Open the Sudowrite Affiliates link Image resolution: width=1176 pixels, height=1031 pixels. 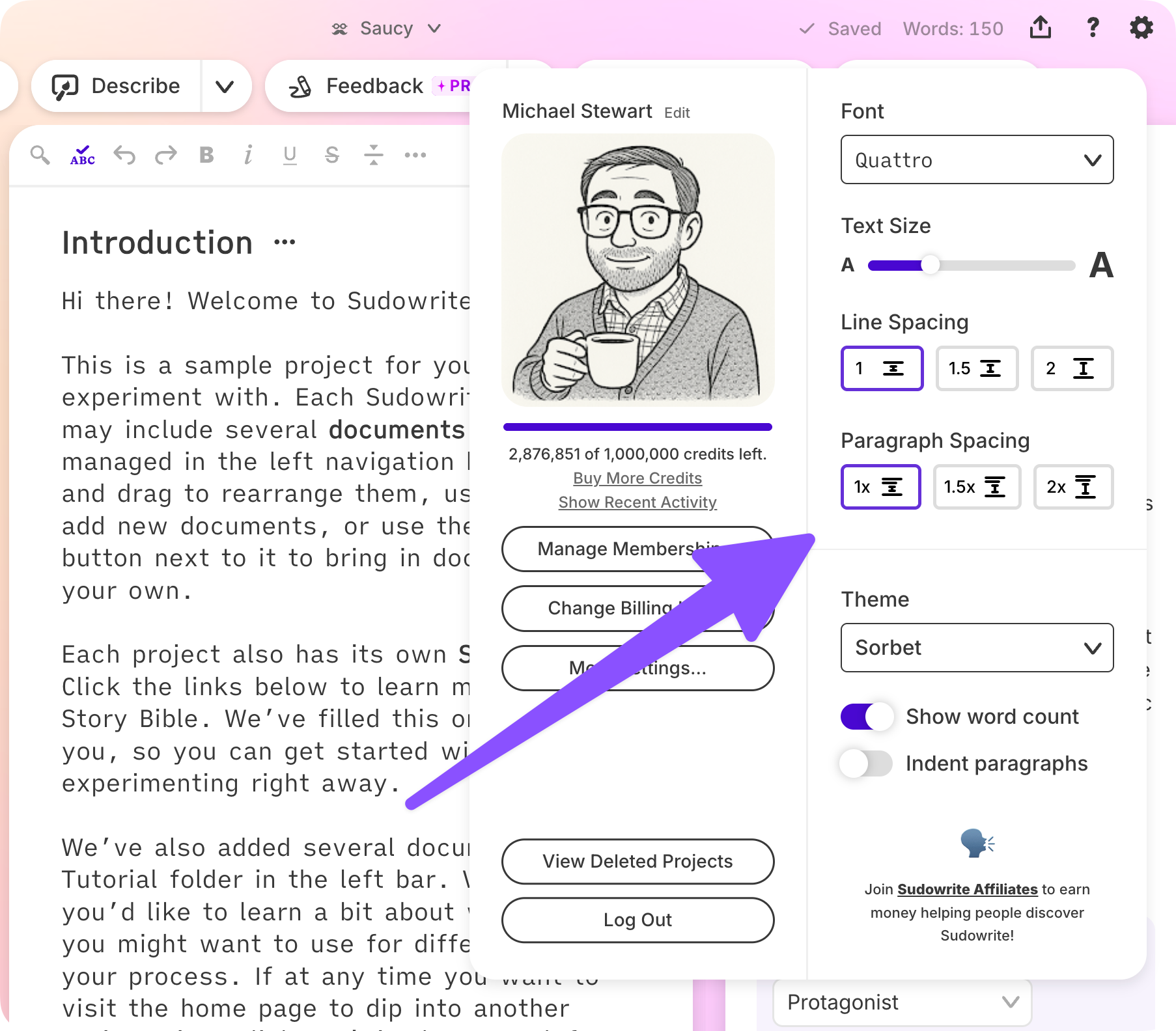pos(967,889)
